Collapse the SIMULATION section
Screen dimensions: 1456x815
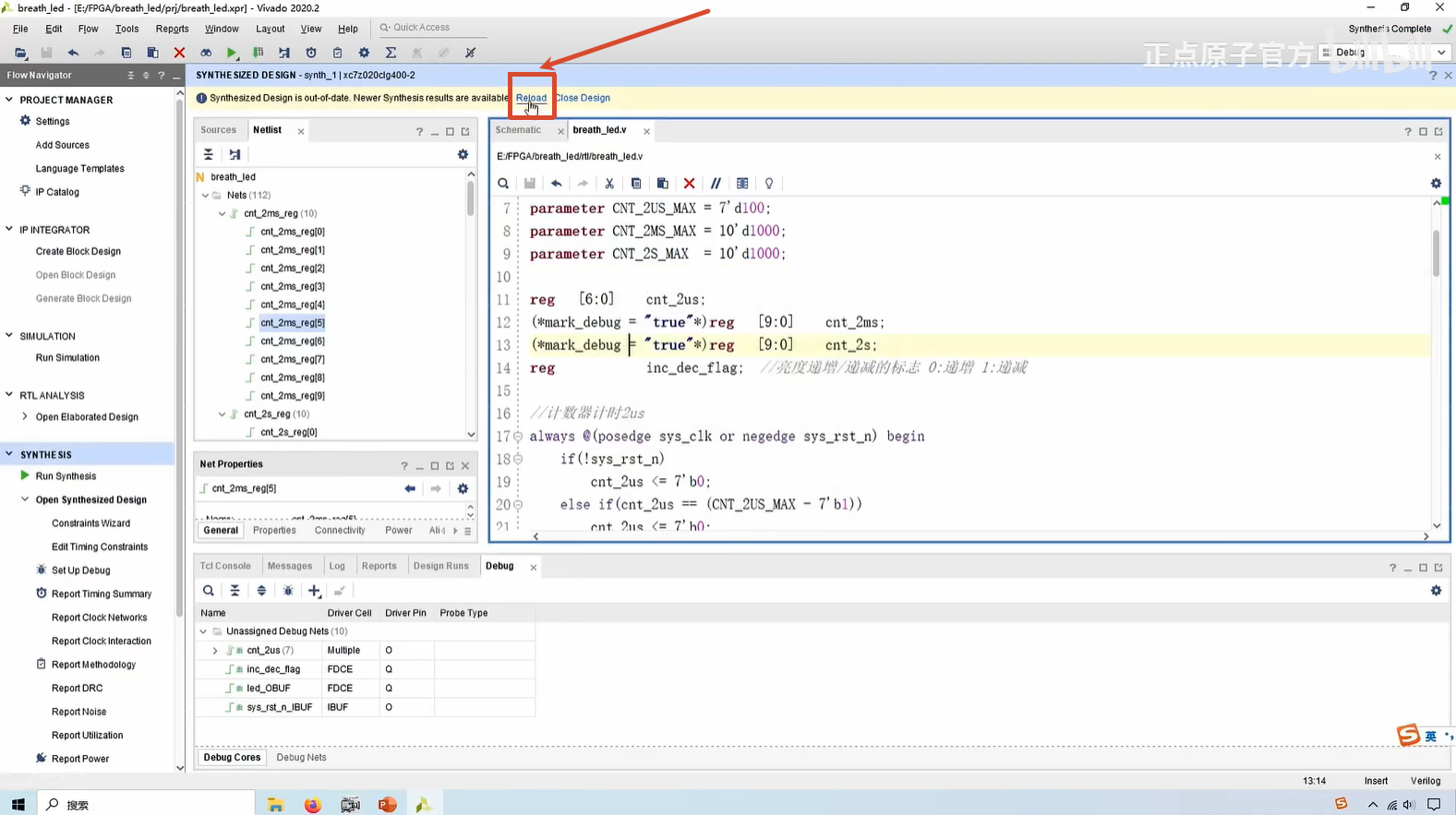tap(9, 335)
